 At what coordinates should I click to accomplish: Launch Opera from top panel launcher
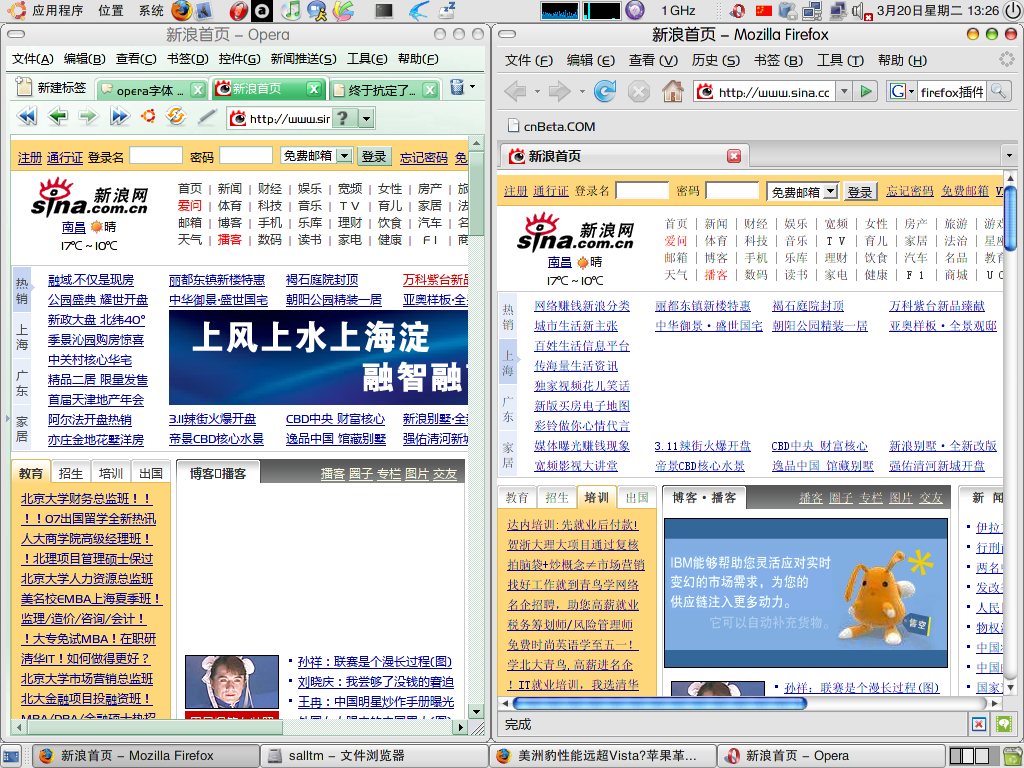tap(238, 10)
